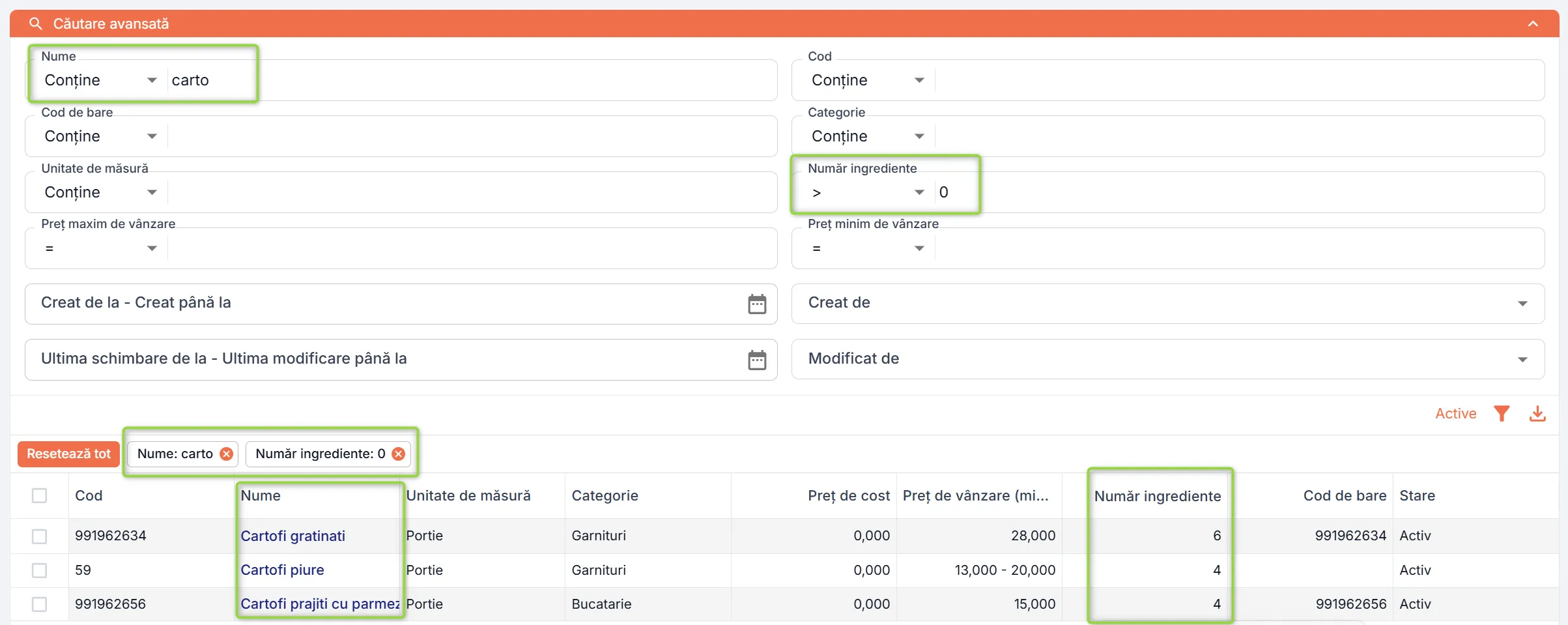Remove the Număr ingrediente: 0 filter chip

tap(398, 454)
